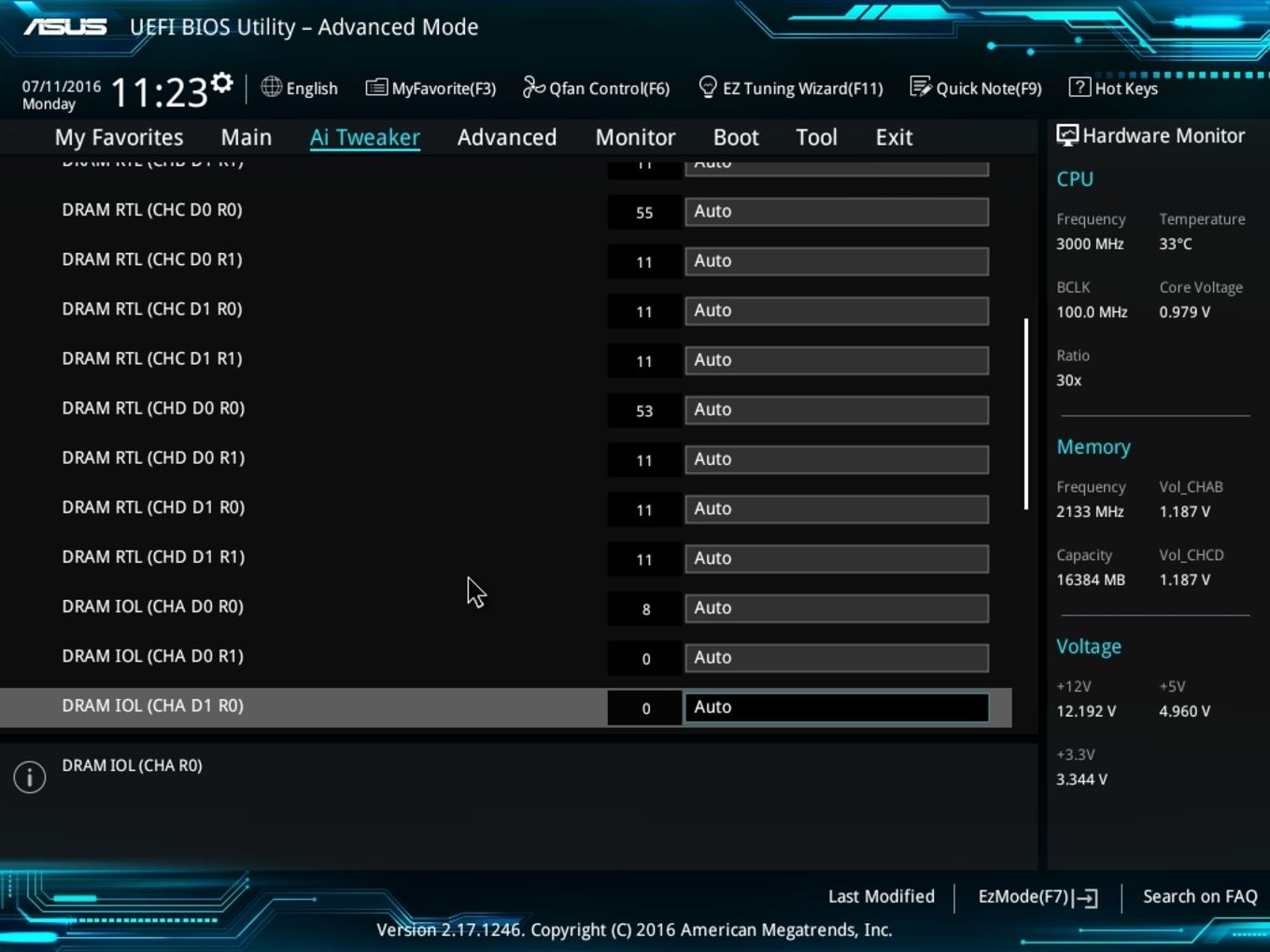This screenshot has height=952, width=1270.
Task: Select the Exit tab
Action: 894,137
